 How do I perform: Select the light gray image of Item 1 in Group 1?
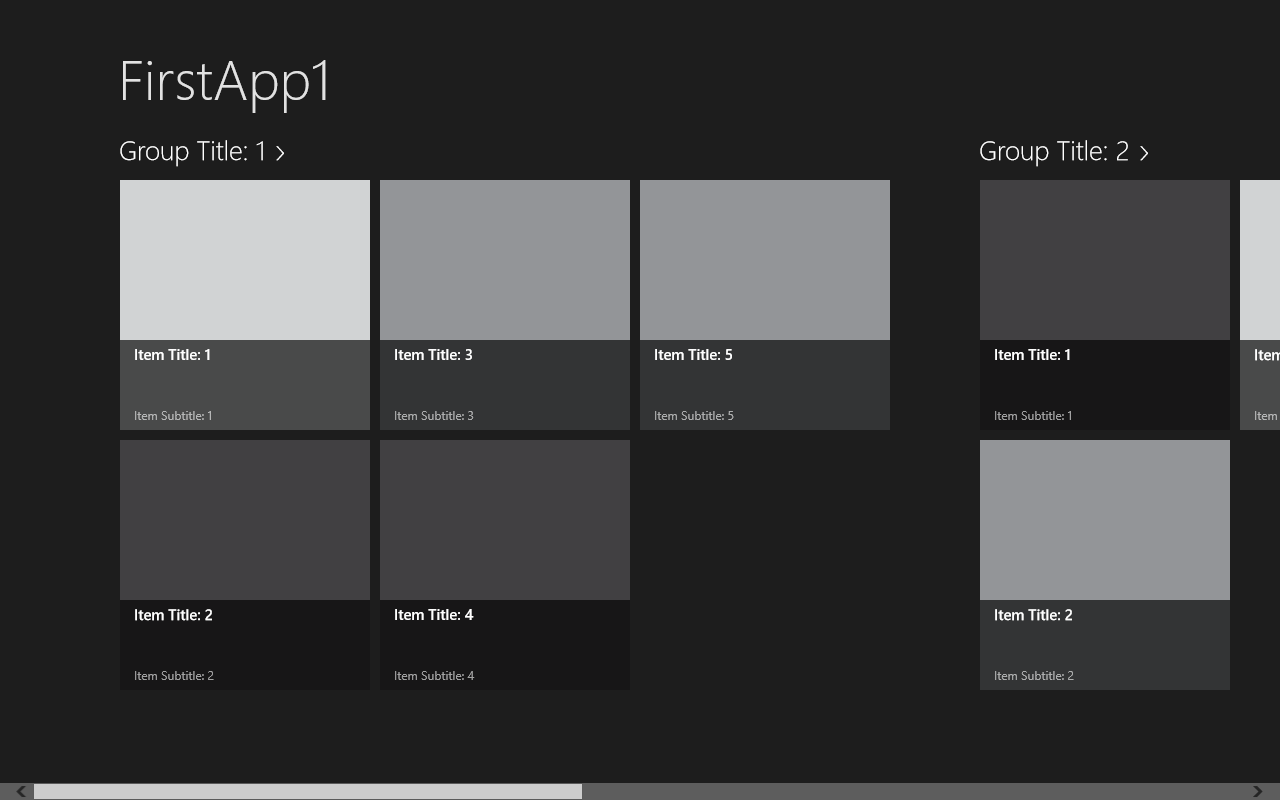[245, 260]
